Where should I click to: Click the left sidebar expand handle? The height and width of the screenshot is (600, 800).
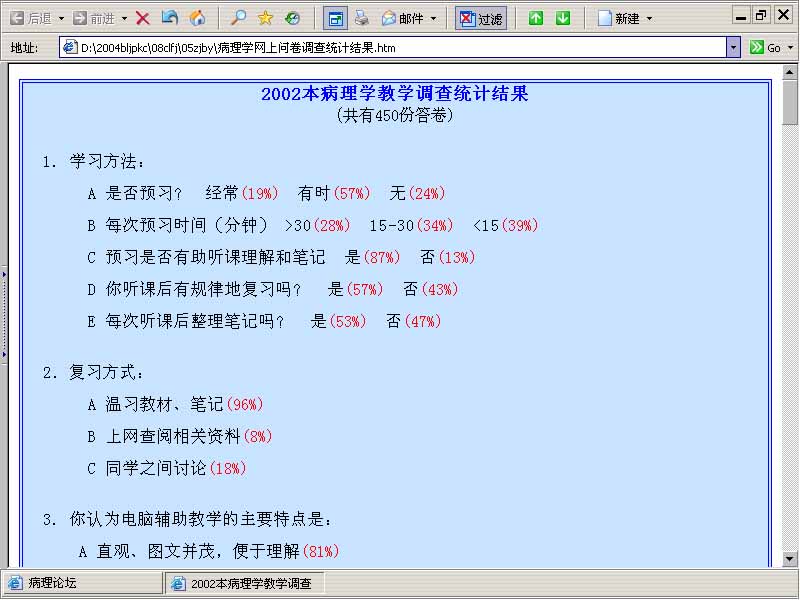point(4,314)
